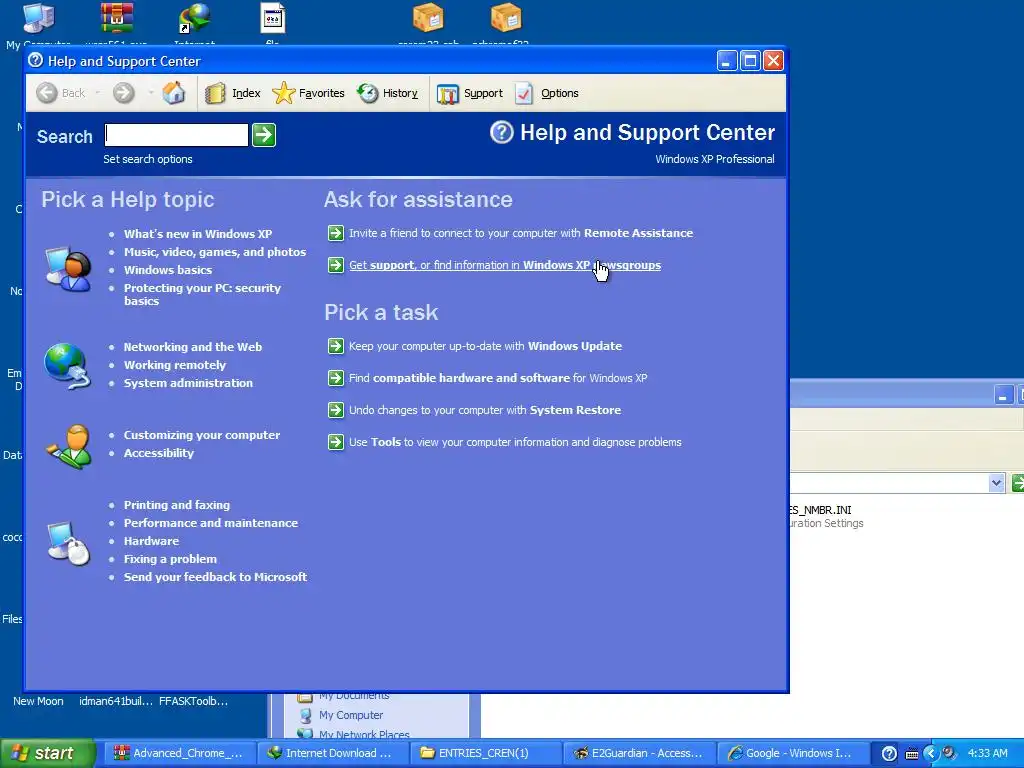This screenshot has height=768, width=1024.
Task: Open Performance and maintenance topic
Action: (210, 523)
